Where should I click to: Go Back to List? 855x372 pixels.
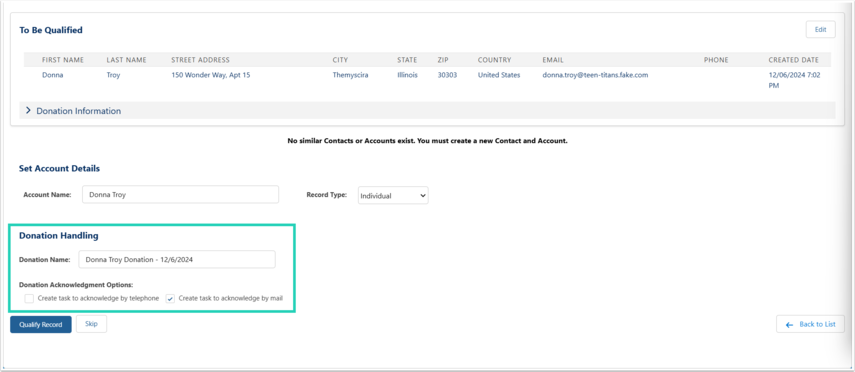click(x=810, y=324)
